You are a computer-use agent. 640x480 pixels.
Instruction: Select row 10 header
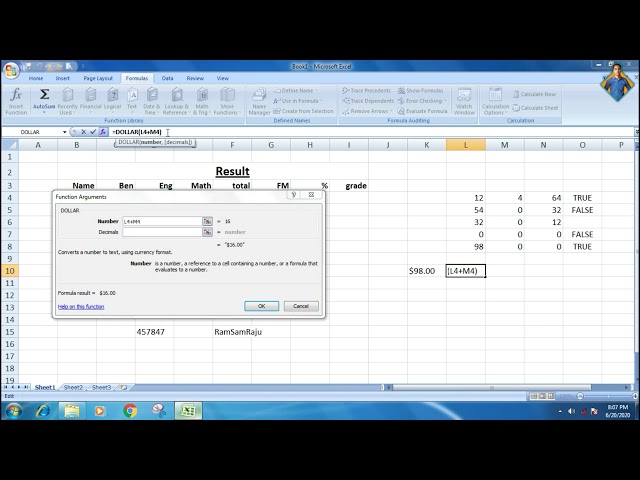pos(10,271)
